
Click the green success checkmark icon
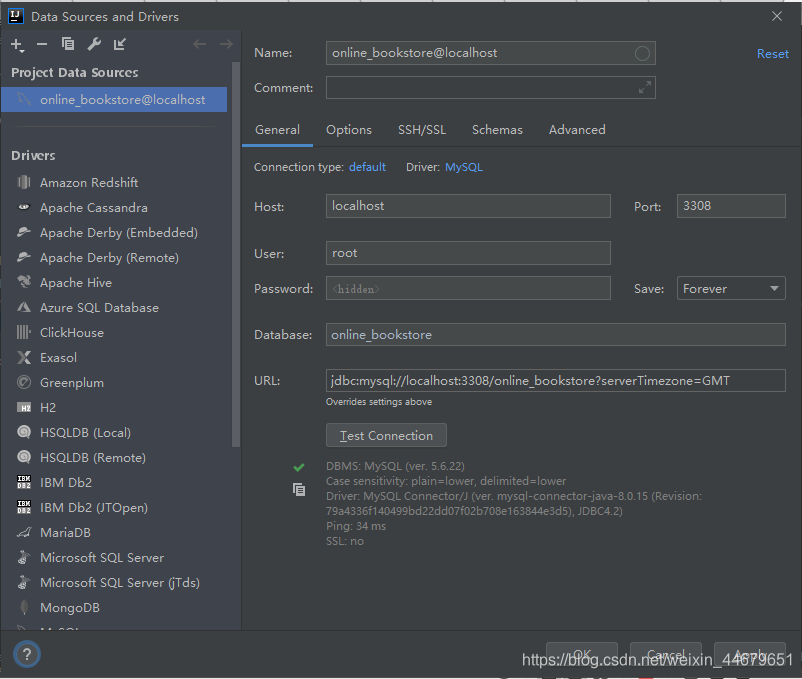[299, 467]
